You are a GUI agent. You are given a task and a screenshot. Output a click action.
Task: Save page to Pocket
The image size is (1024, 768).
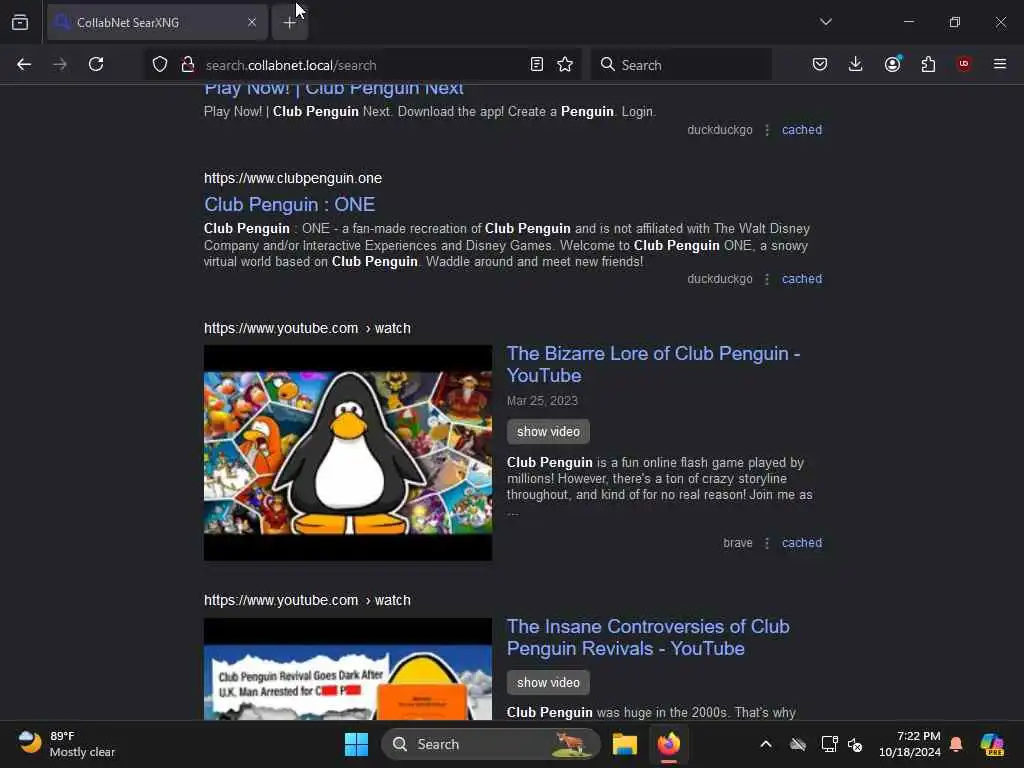point(820,64)
